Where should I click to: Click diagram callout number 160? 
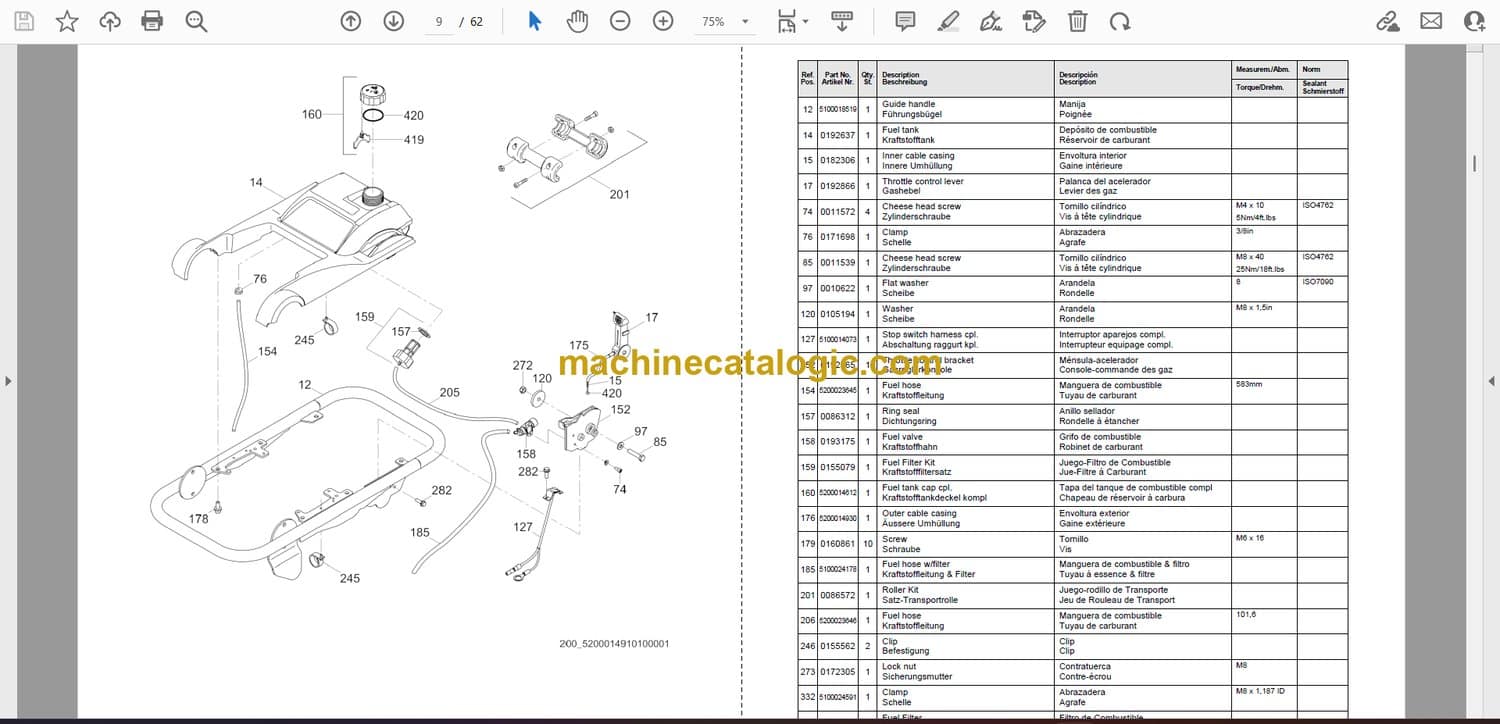click(312, 114)
